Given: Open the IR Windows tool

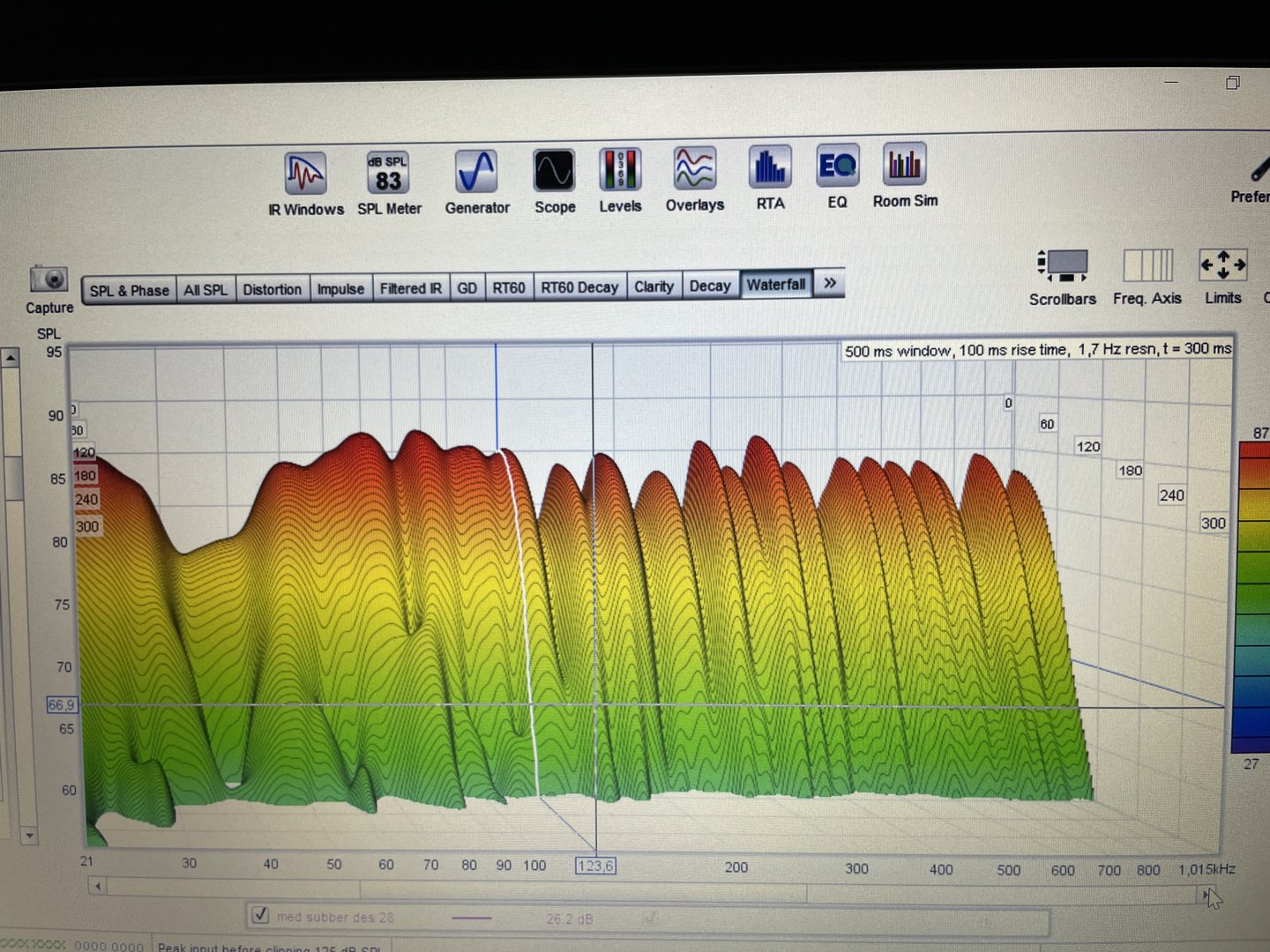Looking at the screenshot, I should coord(305,183).
